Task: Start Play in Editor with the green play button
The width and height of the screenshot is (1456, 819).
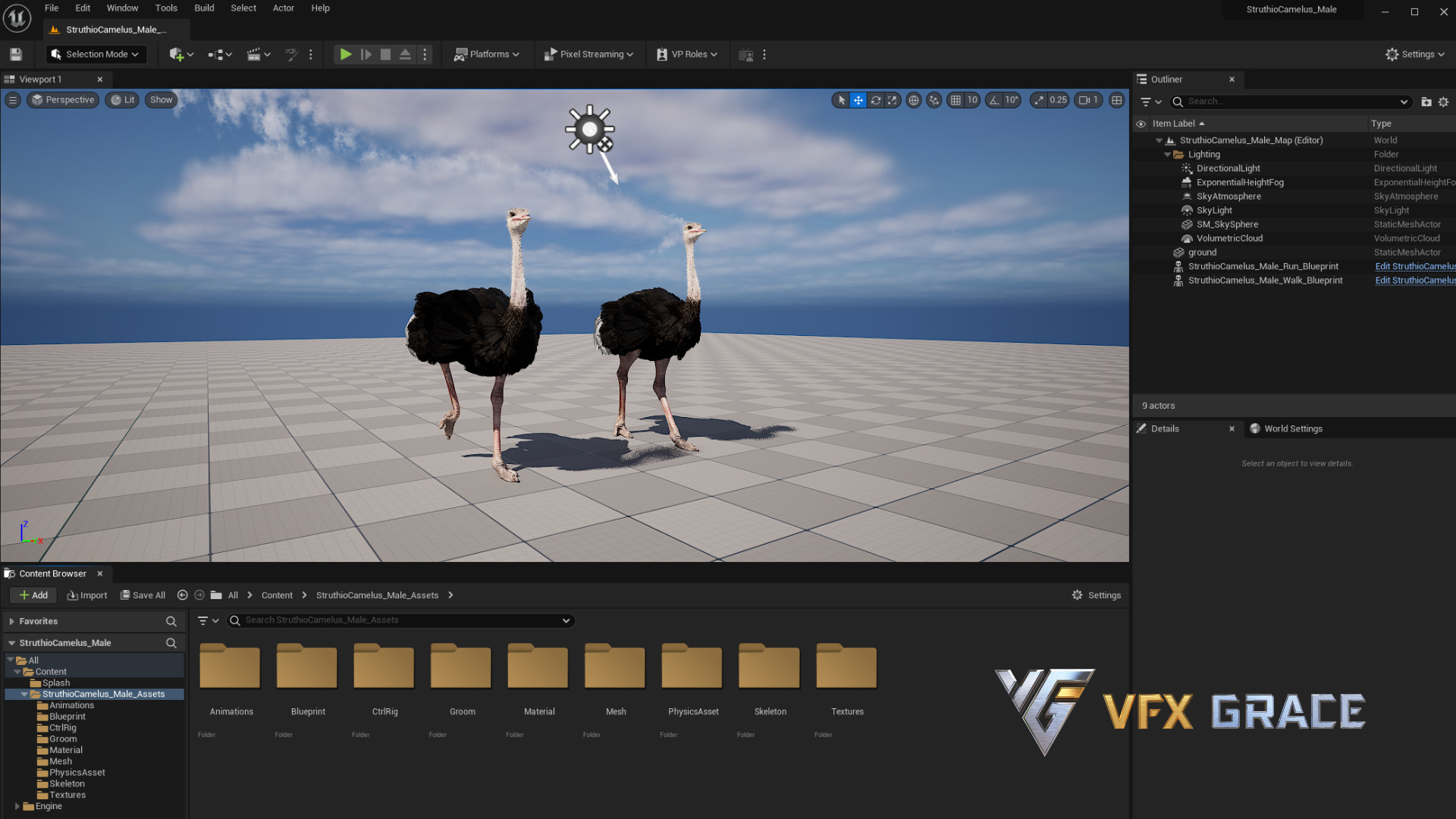Action: click(x=346, y=55)
